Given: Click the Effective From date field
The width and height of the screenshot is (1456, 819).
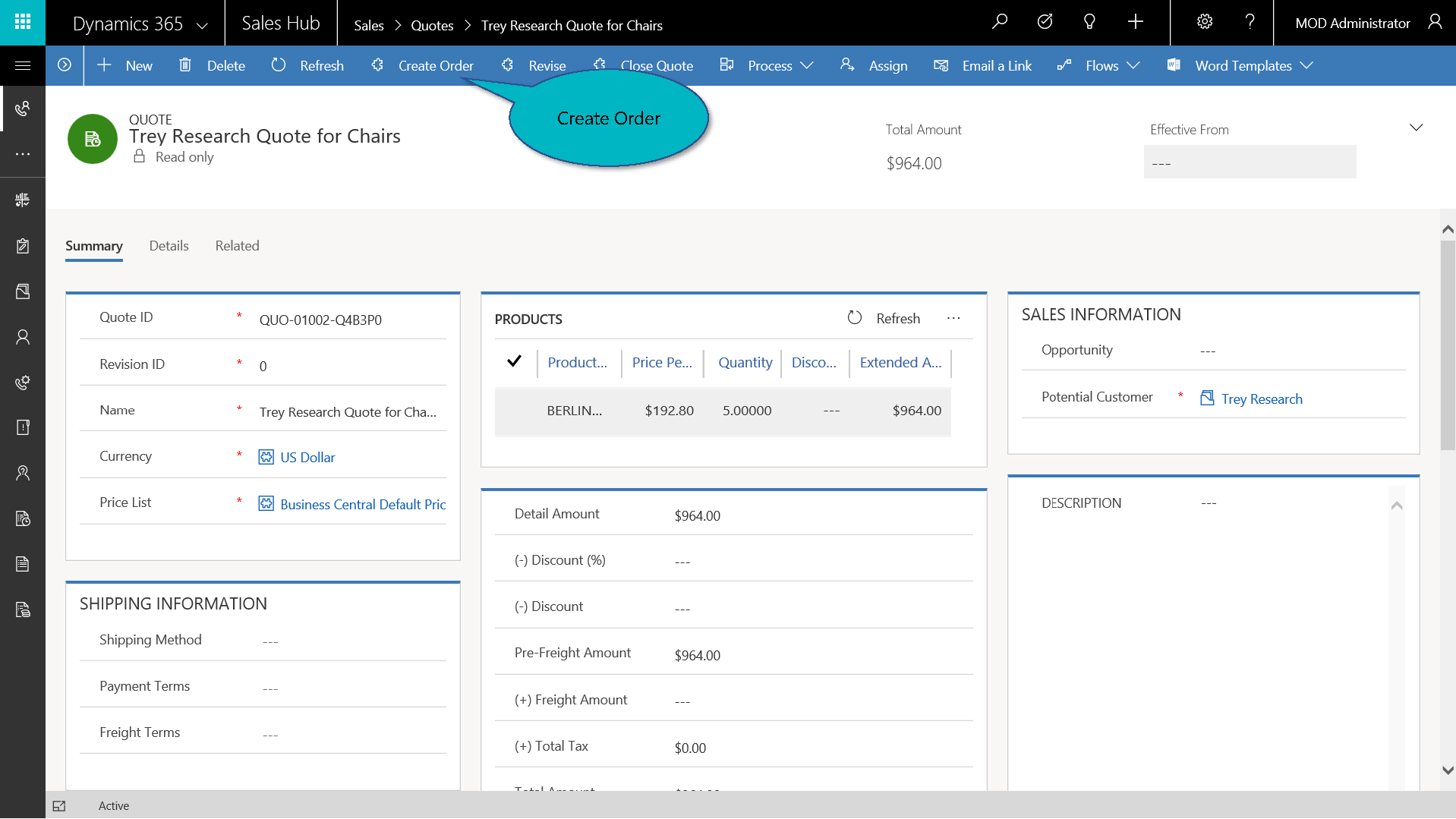Looking at the screenshot, I should 1249,162.
